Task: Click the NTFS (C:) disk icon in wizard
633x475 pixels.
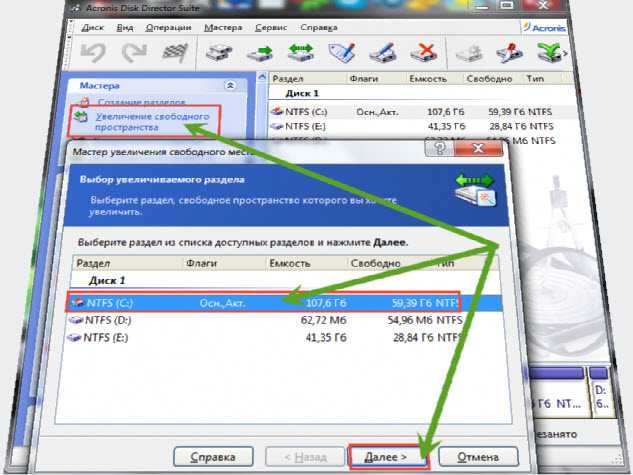Action: click(x=77, y=302)
